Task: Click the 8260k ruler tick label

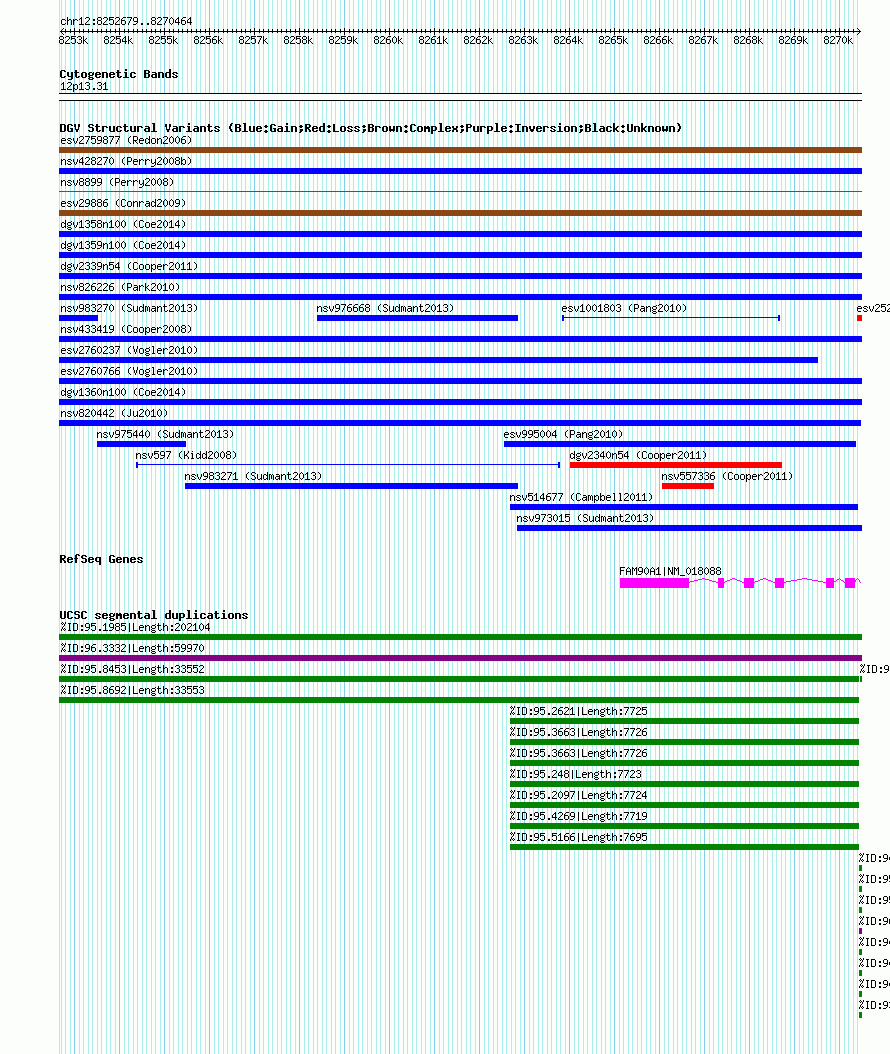Action: pos(388,40)
